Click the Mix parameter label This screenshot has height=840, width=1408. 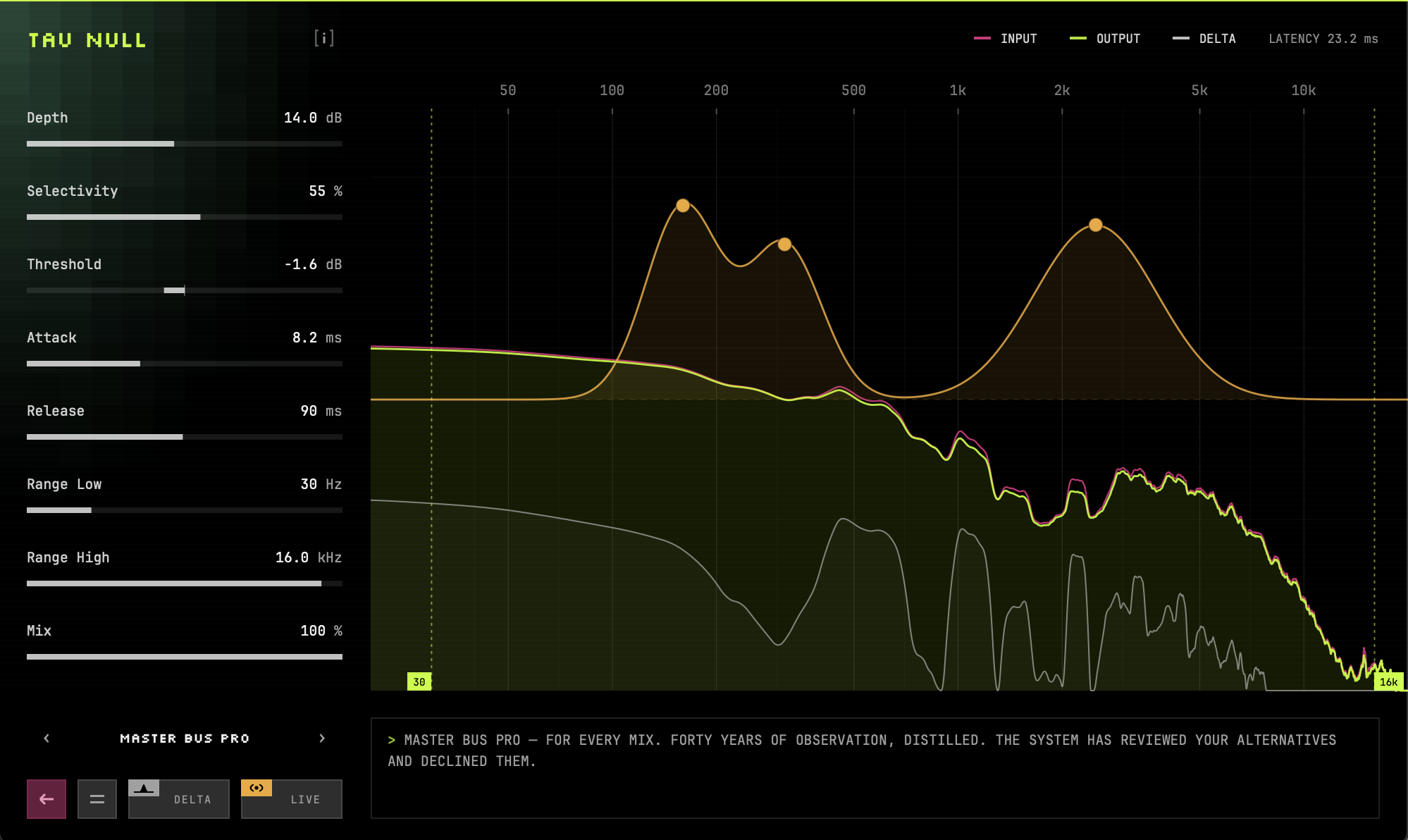[x=39, y=631]
